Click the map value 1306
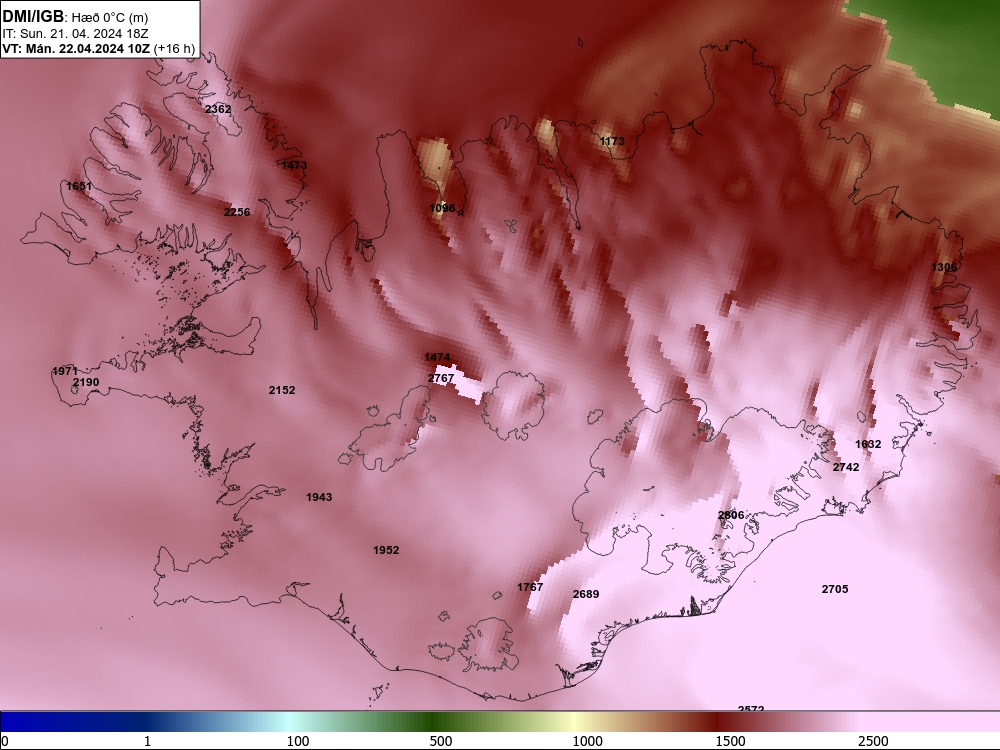 coord(944,267)
